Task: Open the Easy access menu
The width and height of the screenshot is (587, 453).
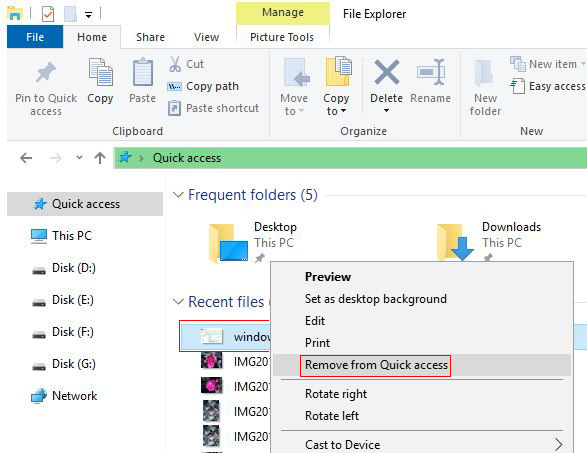Action: pyautogui.click(x=548, y=86)
